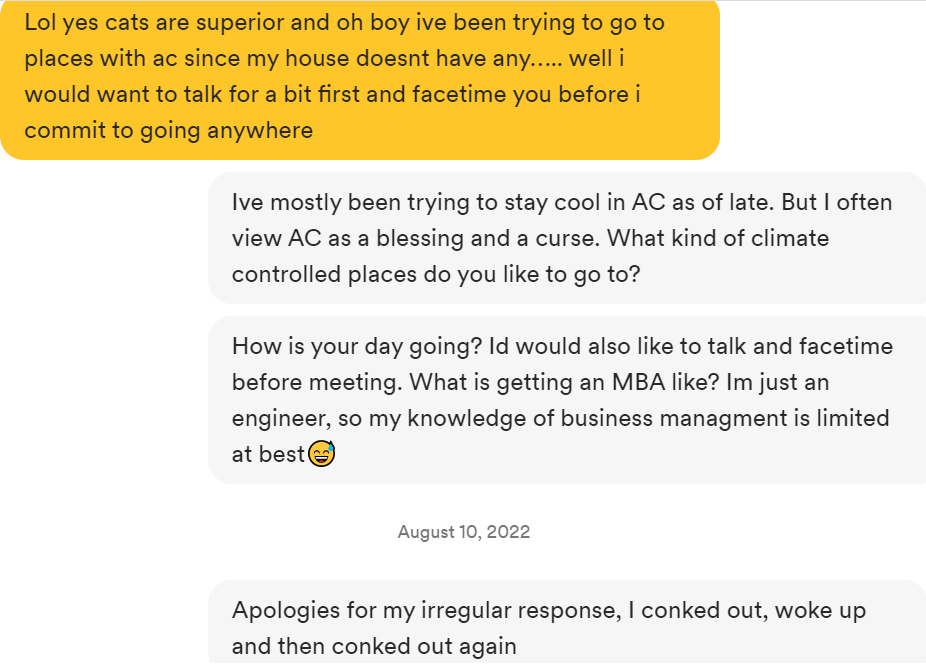Click the 'and then conked out again' line
The image size is (926, 666).
[374, 646]
